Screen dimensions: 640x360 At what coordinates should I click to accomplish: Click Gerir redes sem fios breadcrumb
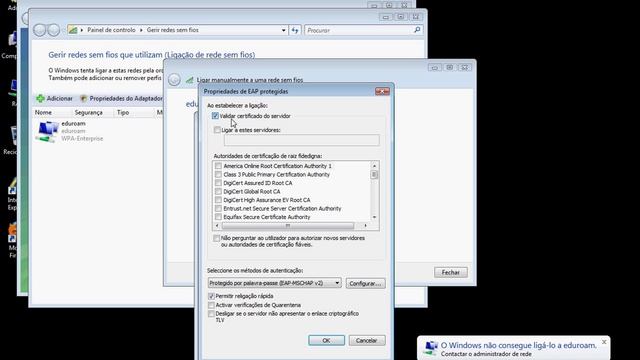(173, 30)
